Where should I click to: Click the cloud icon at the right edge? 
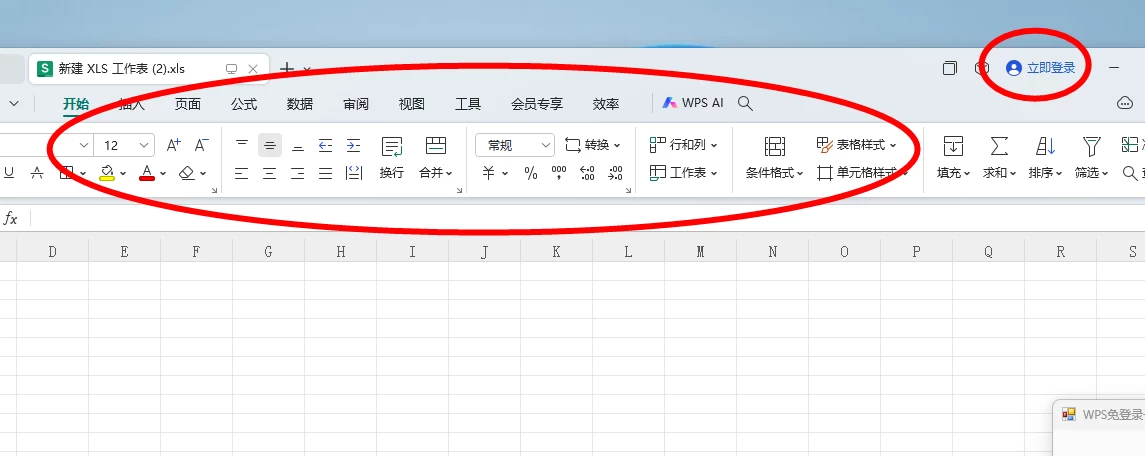[1125, 103]
